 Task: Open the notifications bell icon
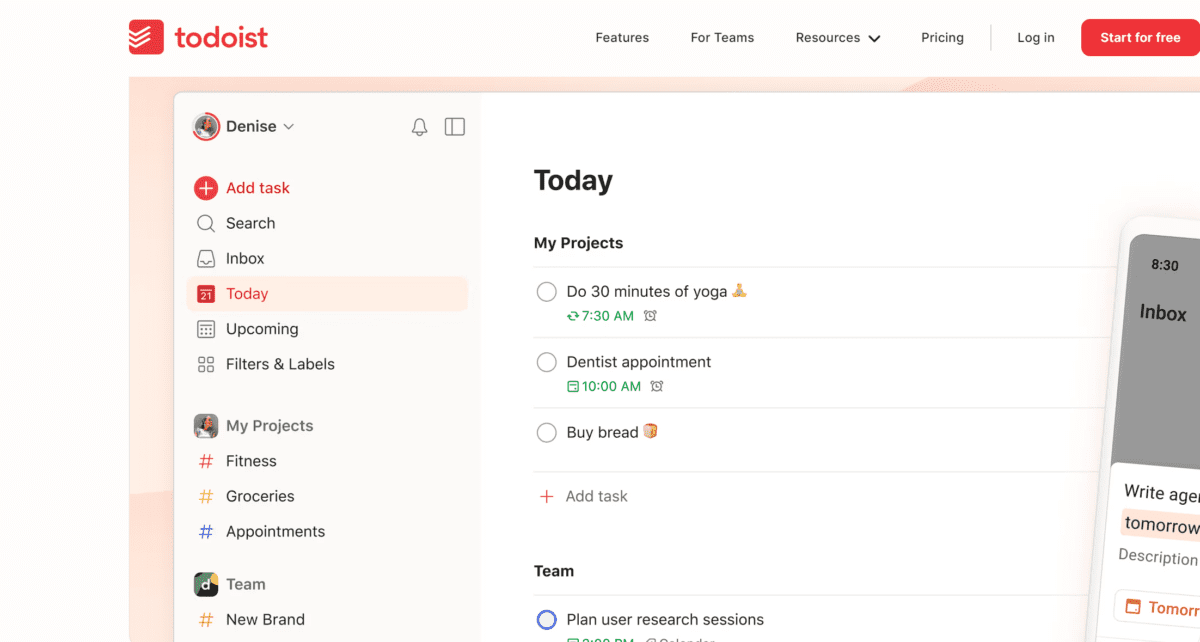420,127
